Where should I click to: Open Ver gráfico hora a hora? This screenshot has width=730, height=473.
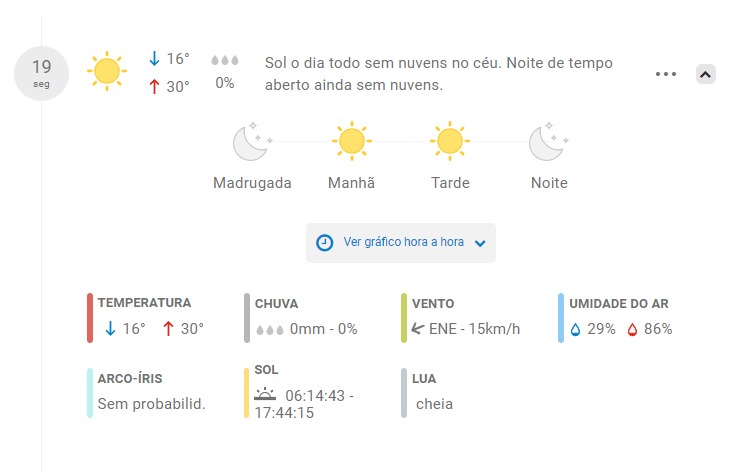pos(401,243)
